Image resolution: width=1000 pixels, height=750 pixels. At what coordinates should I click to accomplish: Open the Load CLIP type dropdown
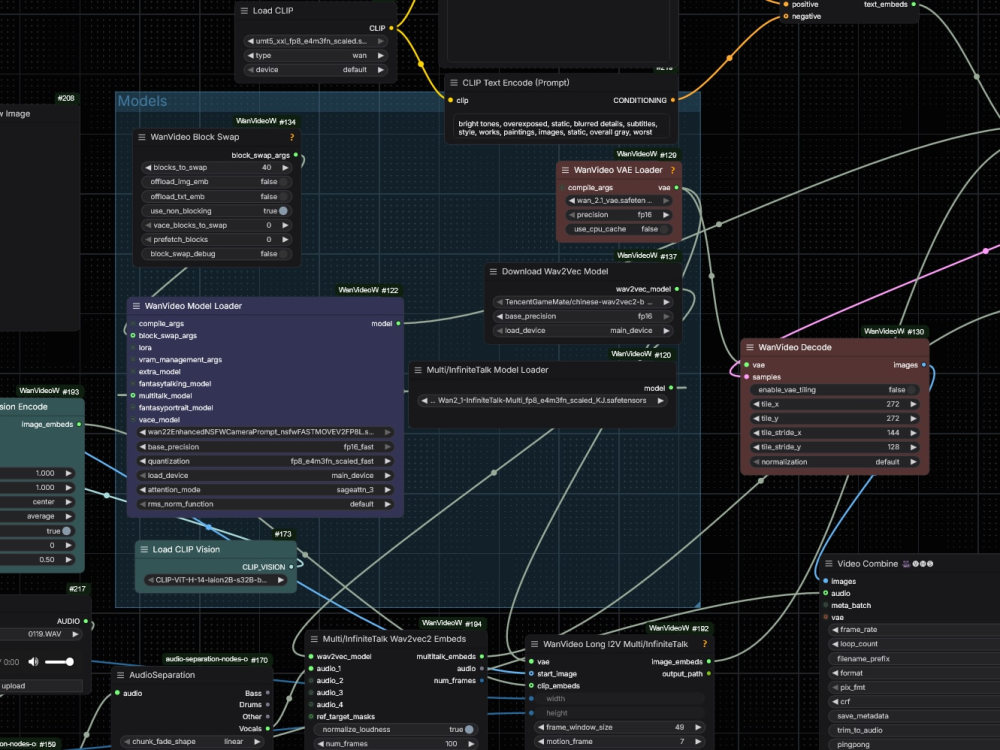(316, 55)
